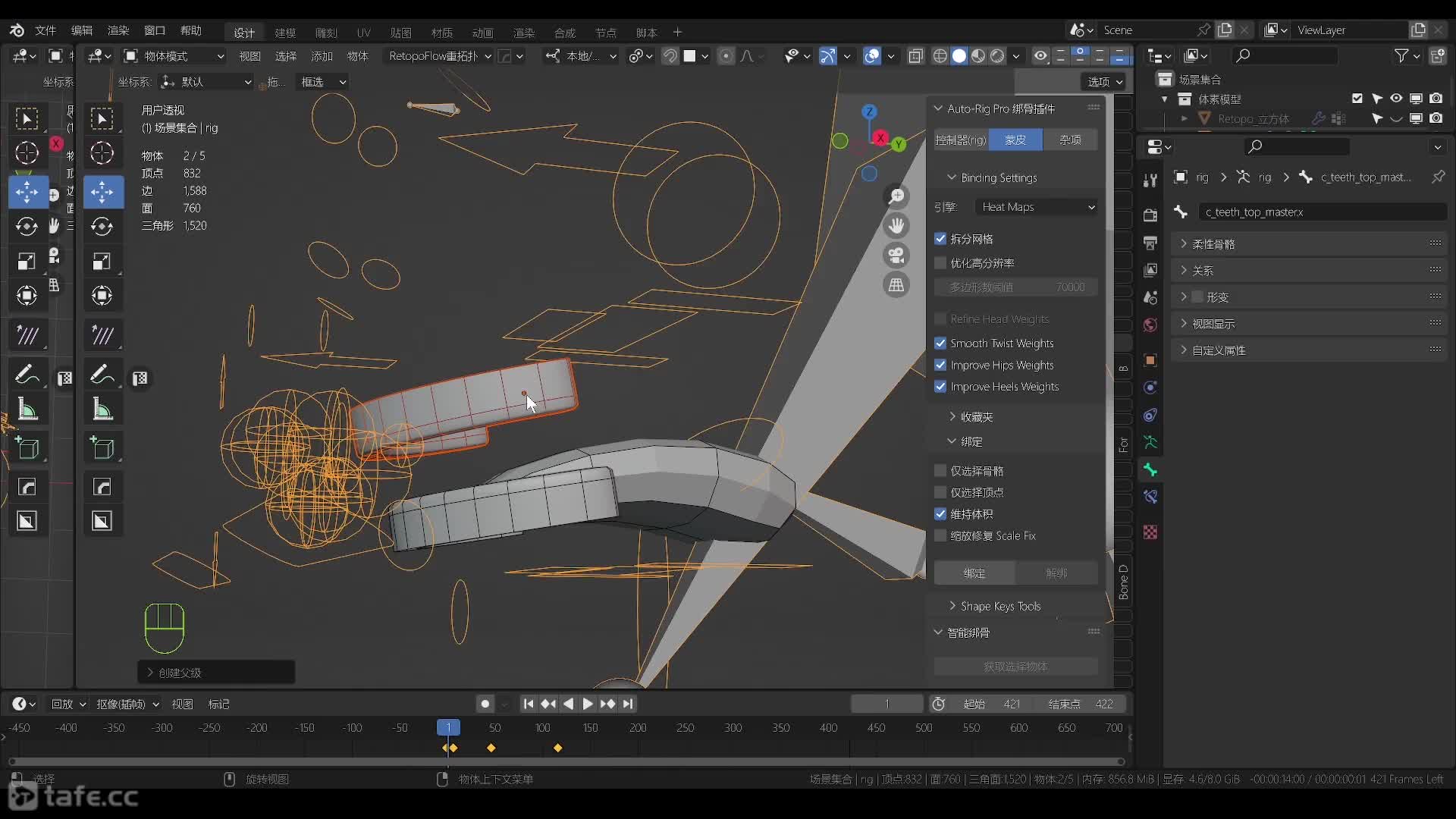
Task: Select the Move tool in the toolbar
Action: [102, 191]
